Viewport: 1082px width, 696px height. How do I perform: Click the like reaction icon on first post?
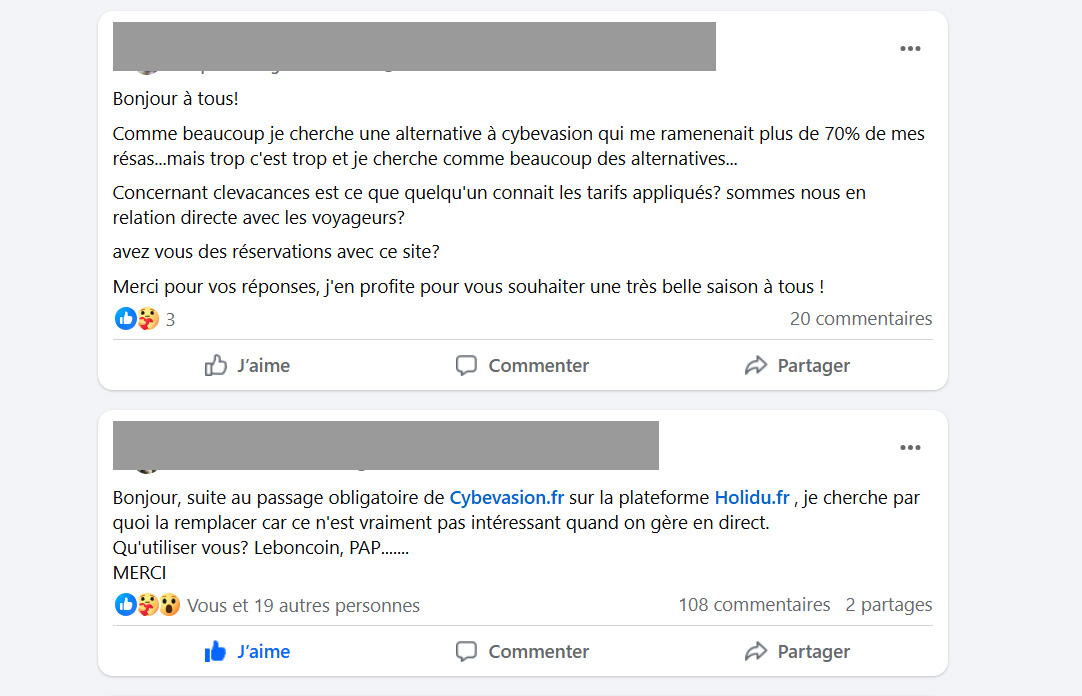pos(126,319)
